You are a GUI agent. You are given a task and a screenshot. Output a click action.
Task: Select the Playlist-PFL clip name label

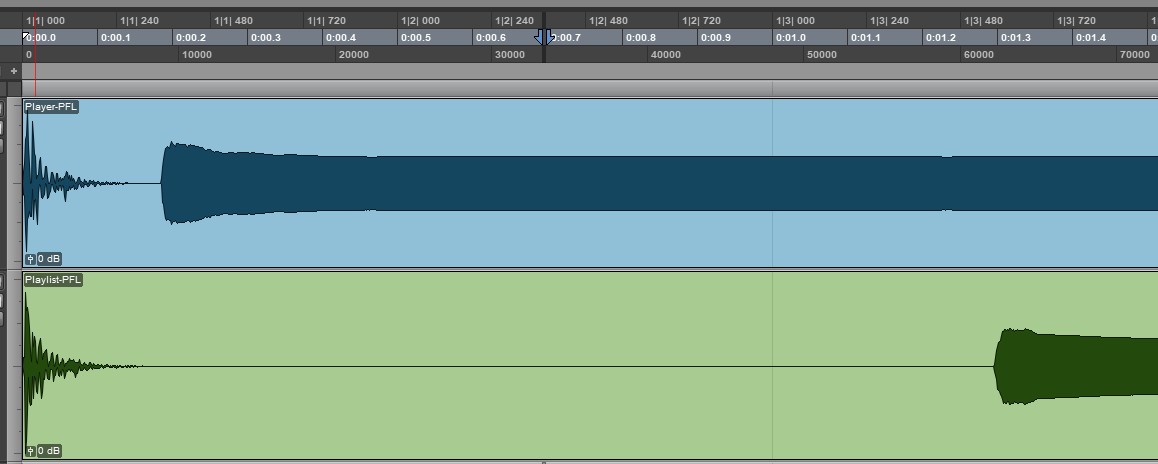[x=53, y=280]
